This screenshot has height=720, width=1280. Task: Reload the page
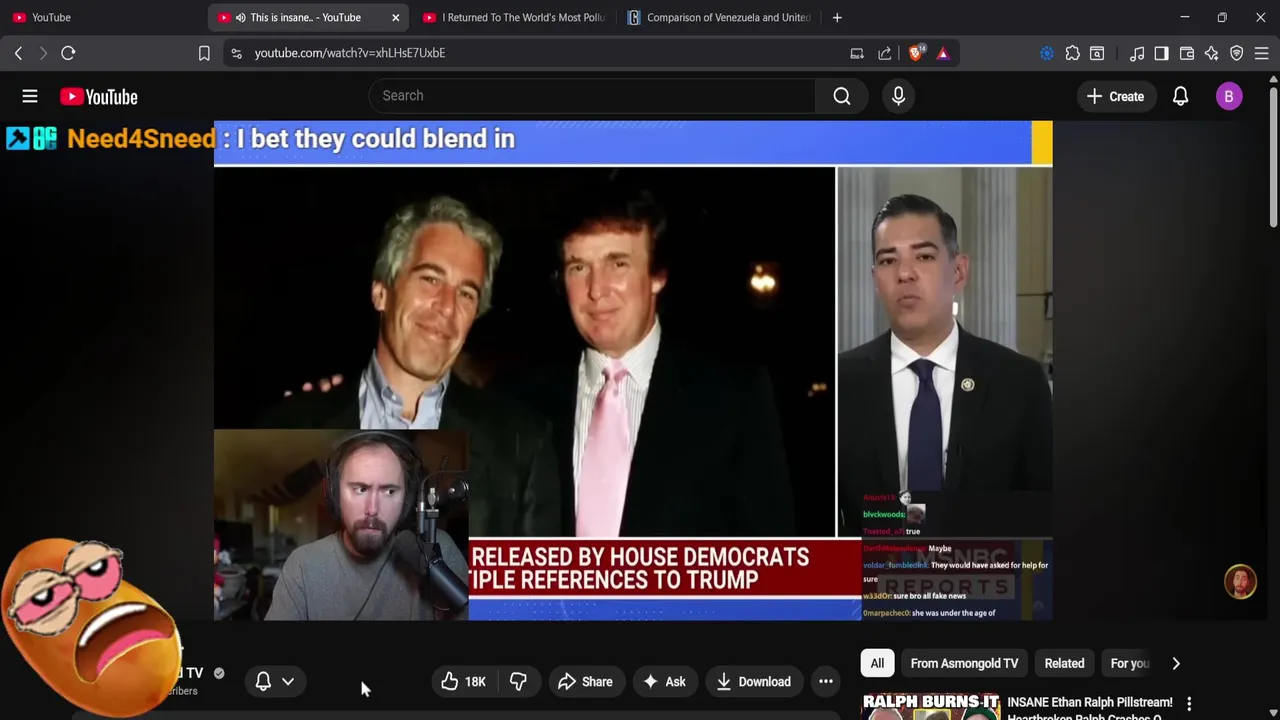[68, 53]
